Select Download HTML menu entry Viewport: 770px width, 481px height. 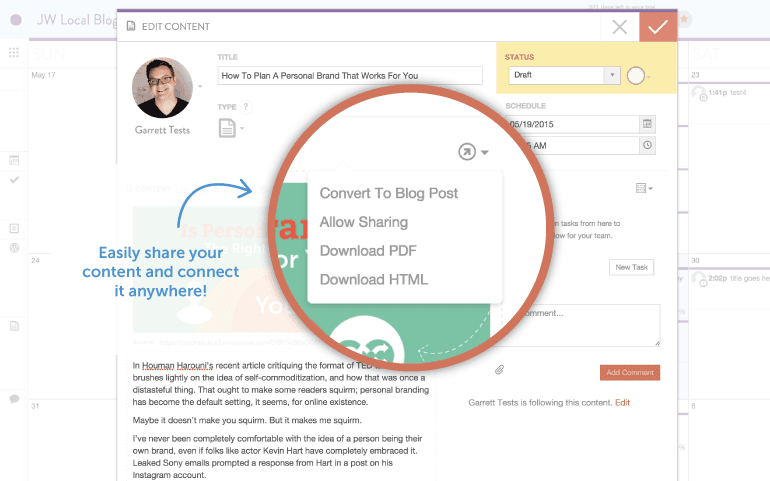pyautogui.click(x=374, y=280)
